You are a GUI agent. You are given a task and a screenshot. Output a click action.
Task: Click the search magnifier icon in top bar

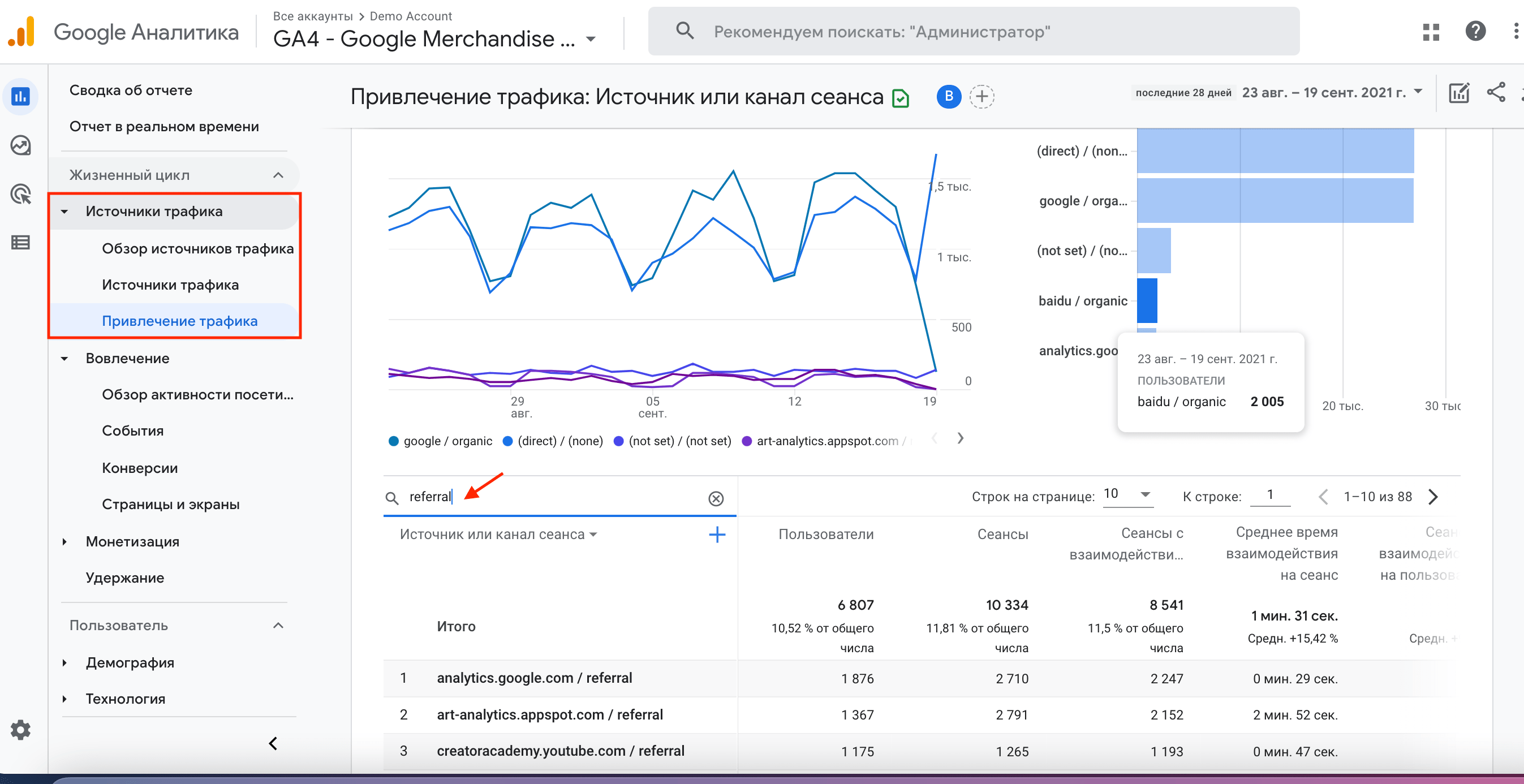(684, 31)
